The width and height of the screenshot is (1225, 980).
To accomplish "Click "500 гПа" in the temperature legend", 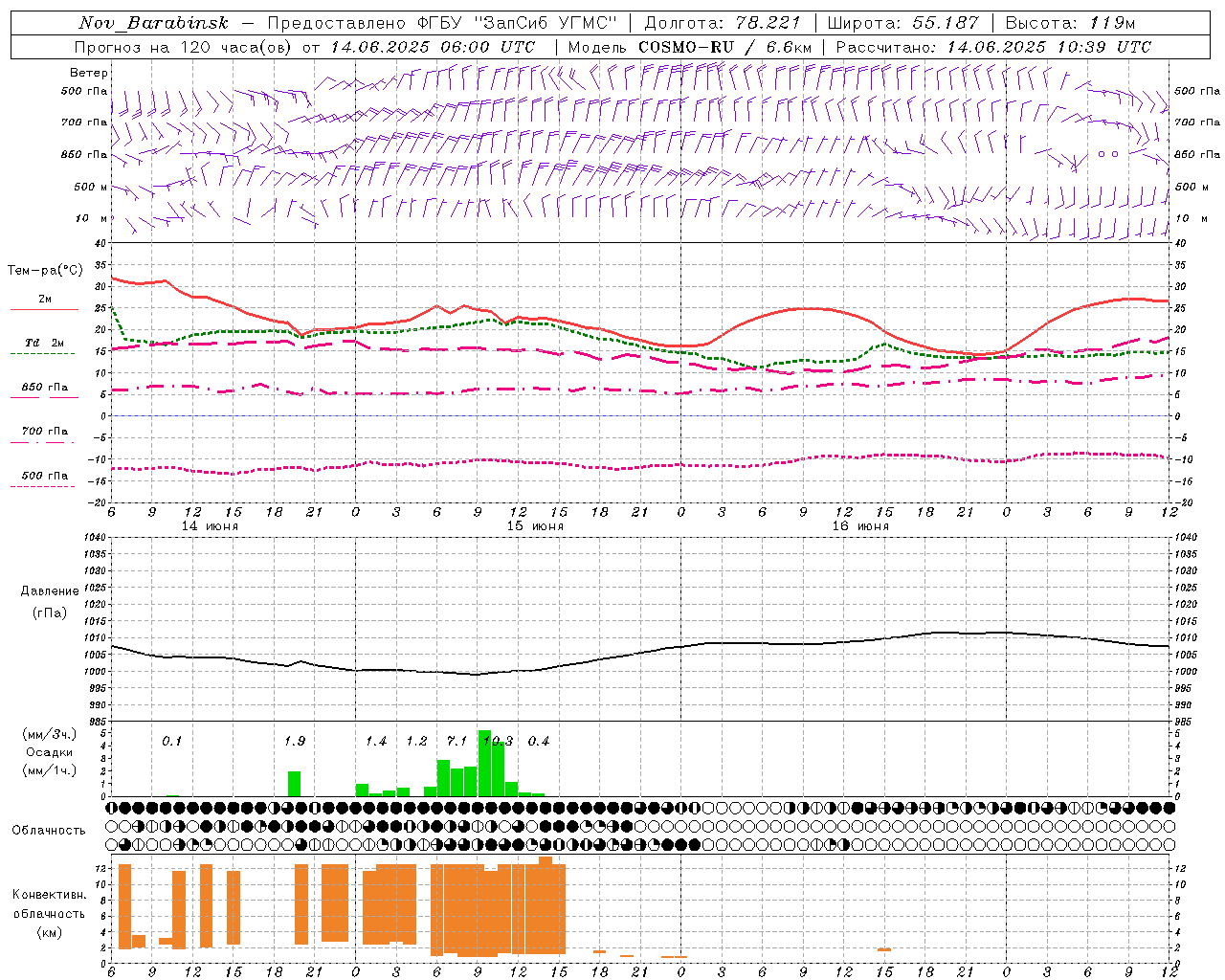I will coord(45,476).
